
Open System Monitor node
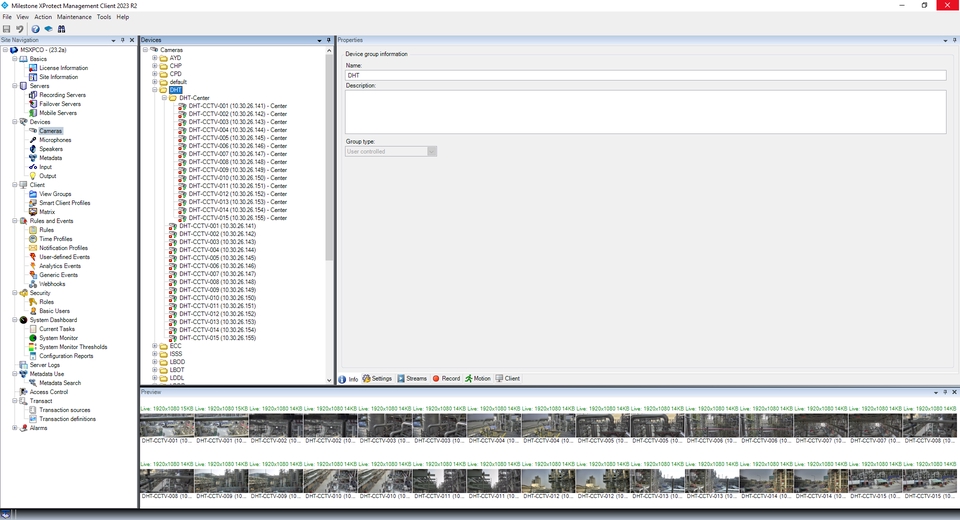tap(59, 338)
